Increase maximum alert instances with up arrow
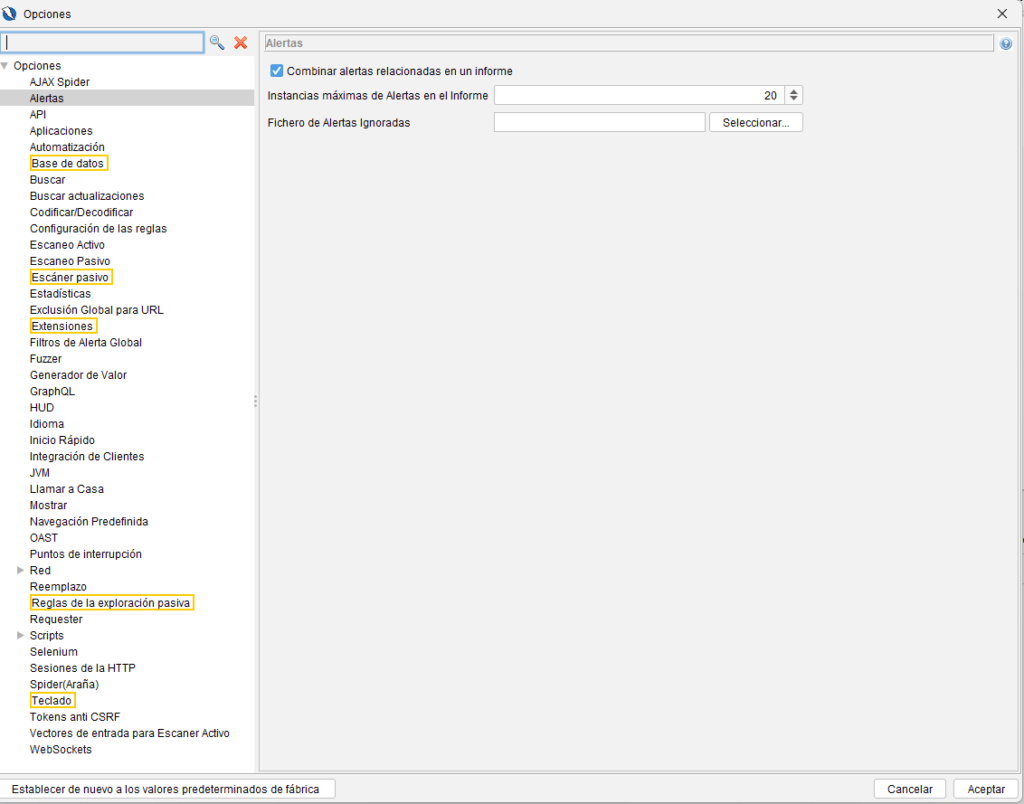This screenshot has width=1024, height=804. pyautogui.click(x=794, y=91)
